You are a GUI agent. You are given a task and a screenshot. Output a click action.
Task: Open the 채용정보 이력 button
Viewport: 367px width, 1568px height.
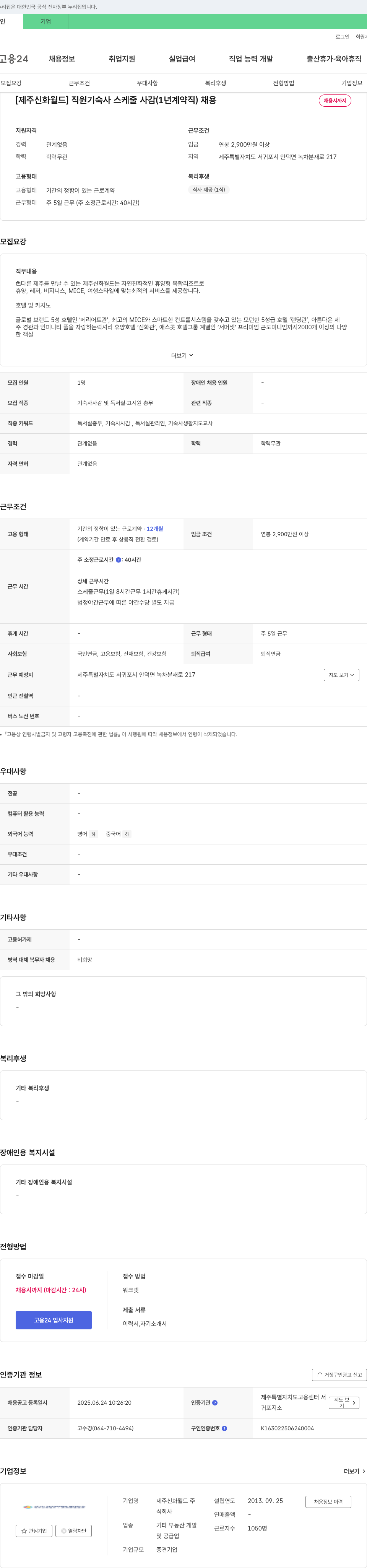328,1502
